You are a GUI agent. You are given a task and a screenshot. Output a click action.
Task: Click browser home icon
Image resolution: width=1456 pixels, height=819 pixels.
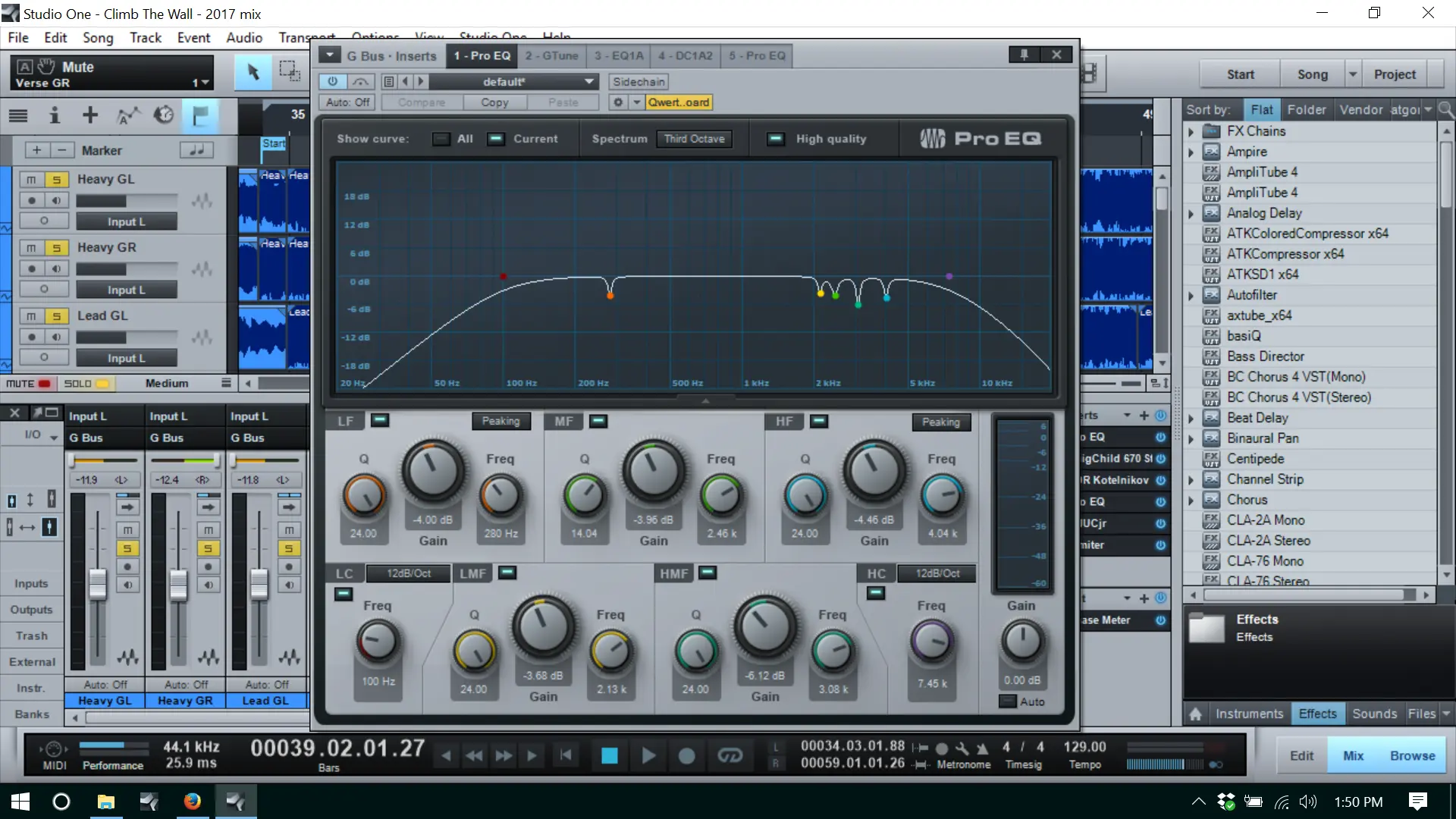tap(1196, 714)
